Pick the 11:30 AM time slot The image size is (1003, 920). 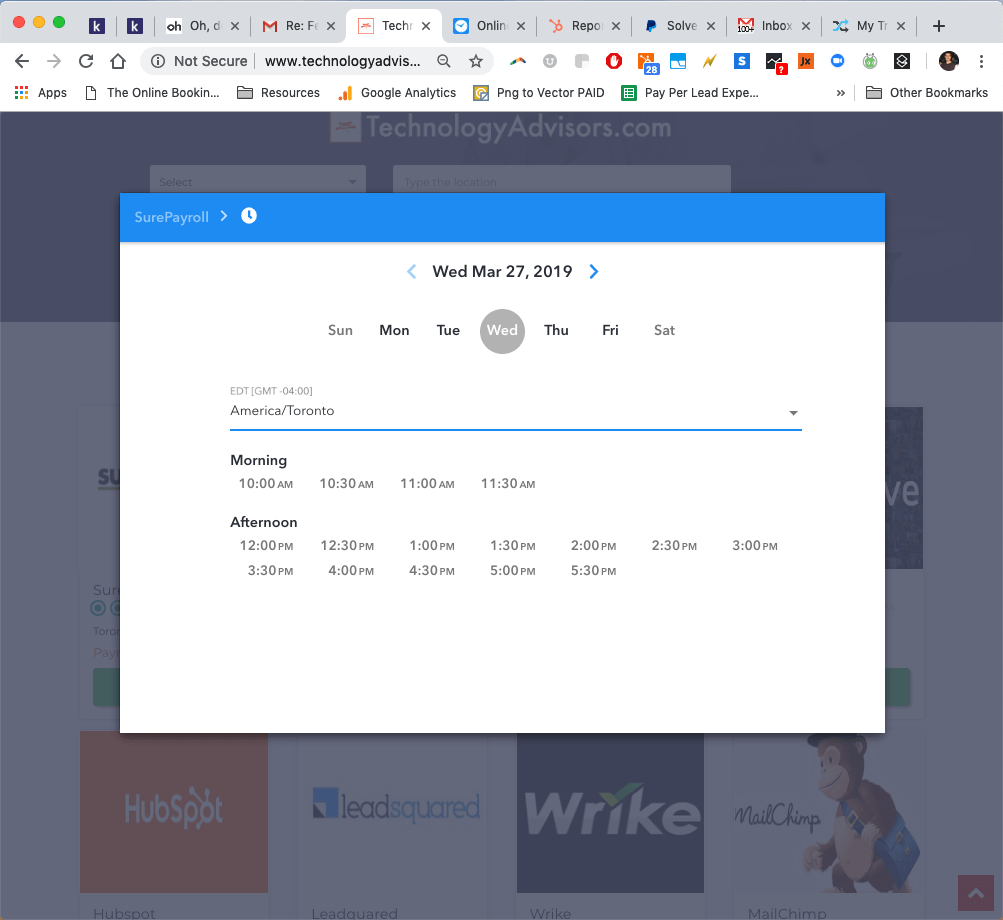coord(508,484)
